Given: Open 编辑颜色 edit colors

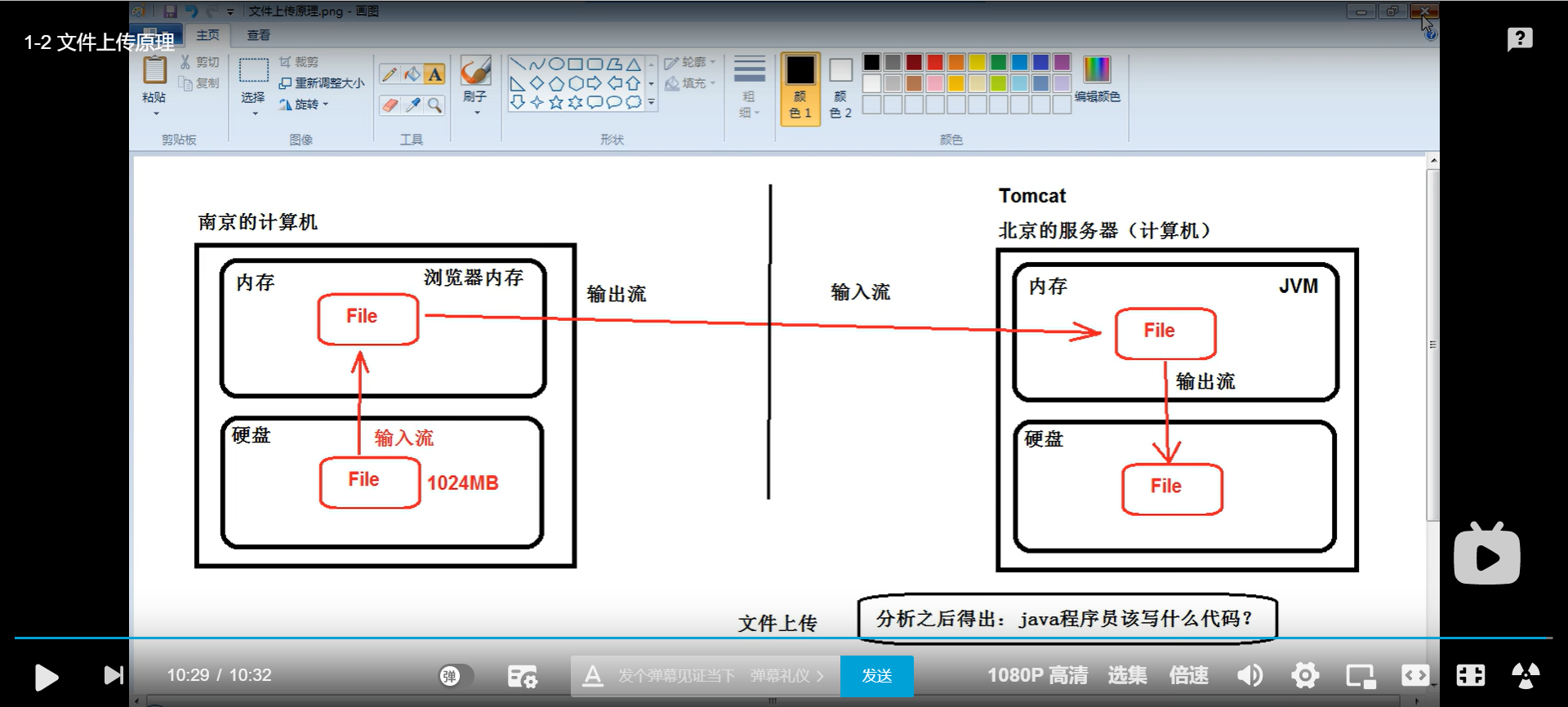Looking at the screenshot, I should tap(1097, 79).
